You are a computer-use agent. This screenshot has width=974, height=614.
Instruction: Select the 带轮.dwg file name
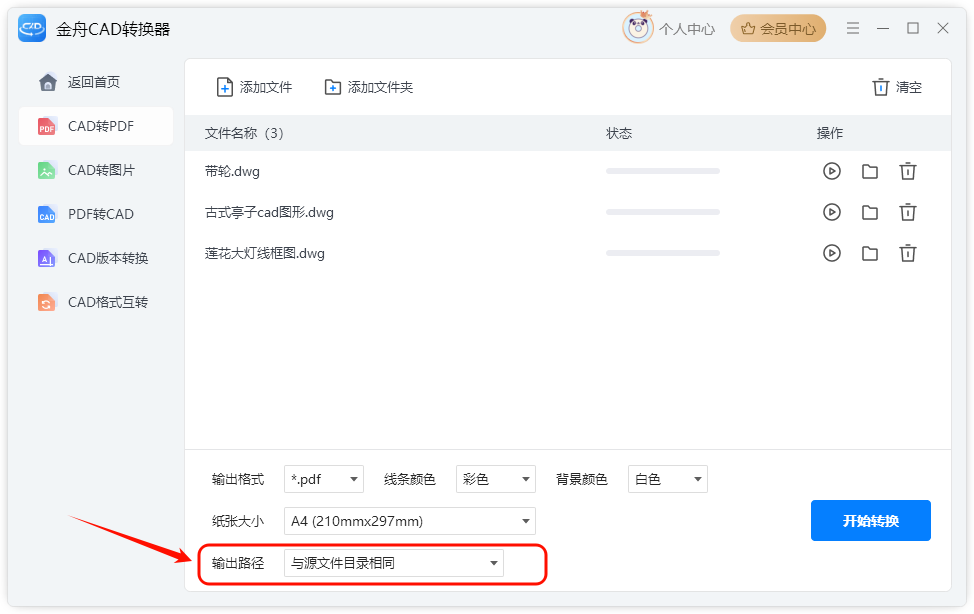232,172
